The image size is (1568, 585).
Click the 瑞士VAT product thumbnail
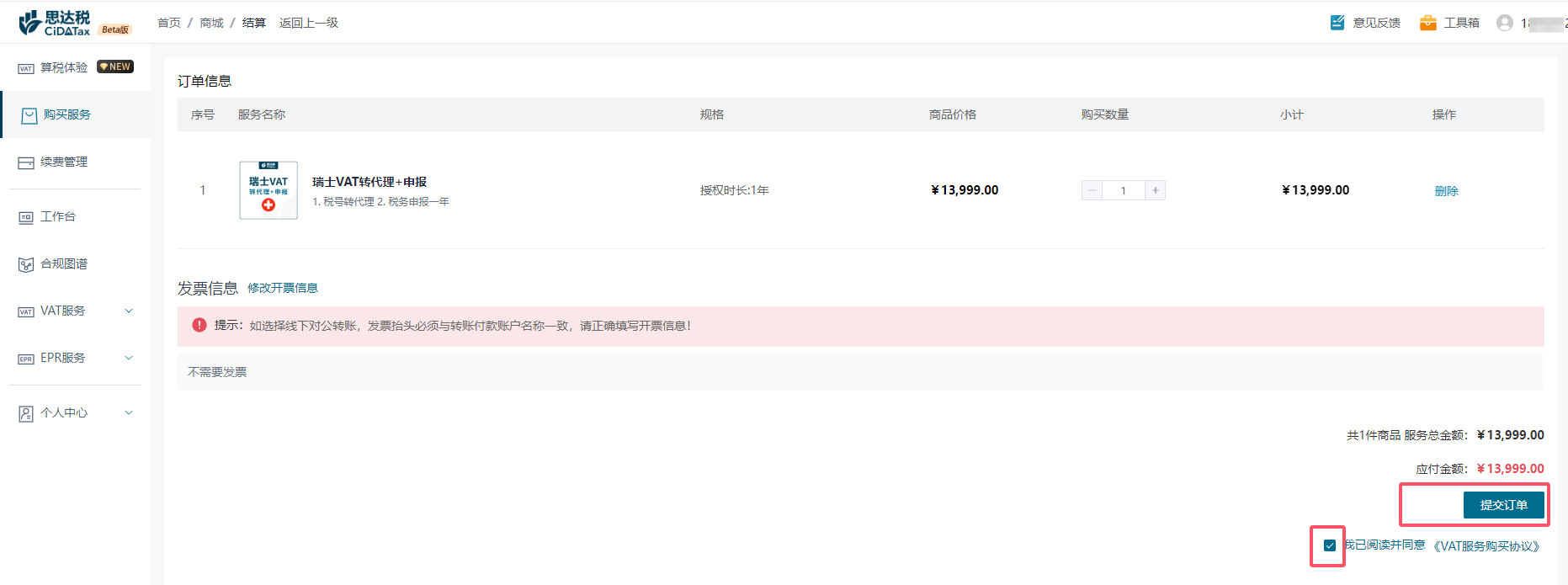(x=268, y=190)
